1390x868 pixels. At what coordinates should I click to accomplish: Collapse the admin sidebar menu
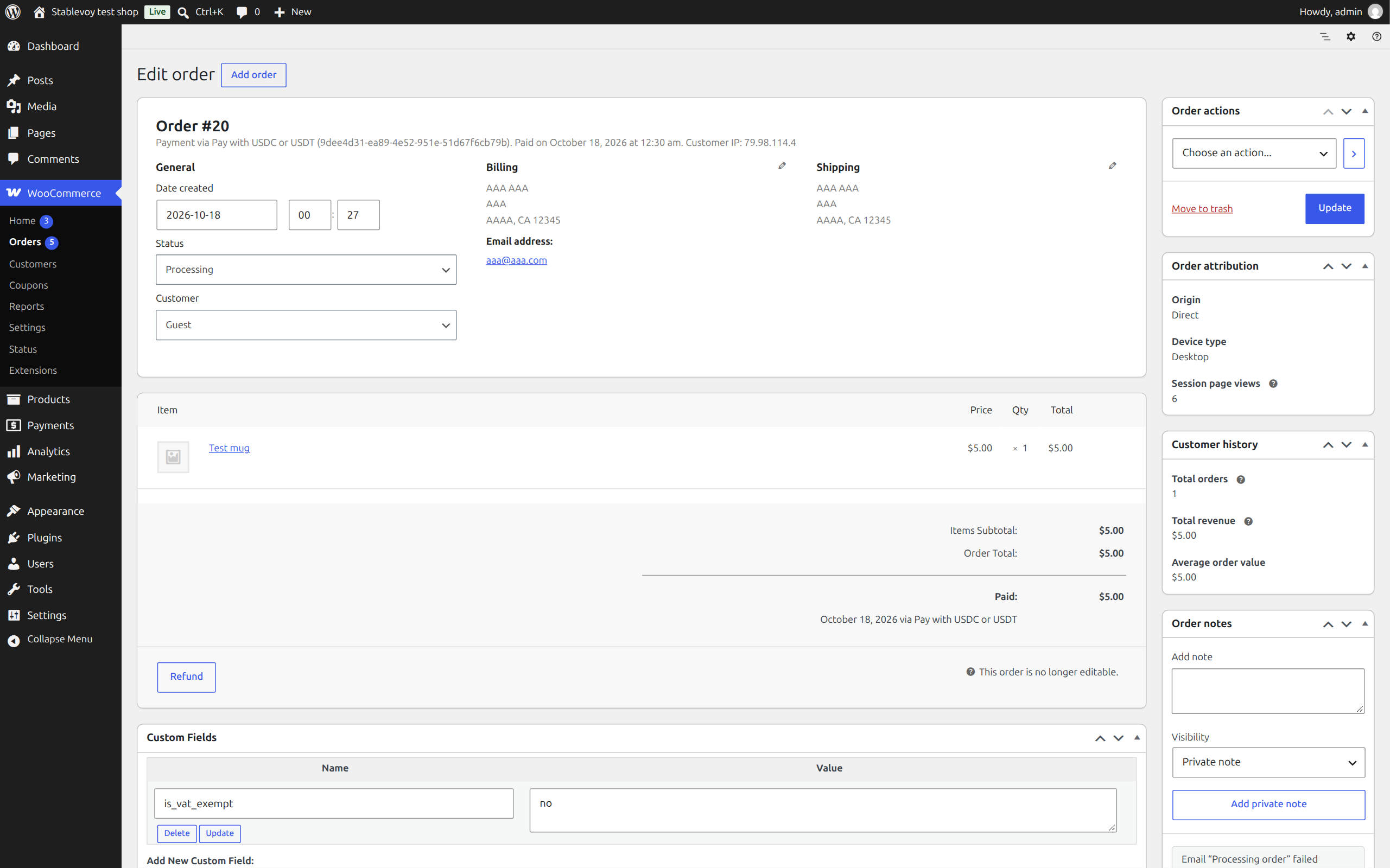coord(61,639)
